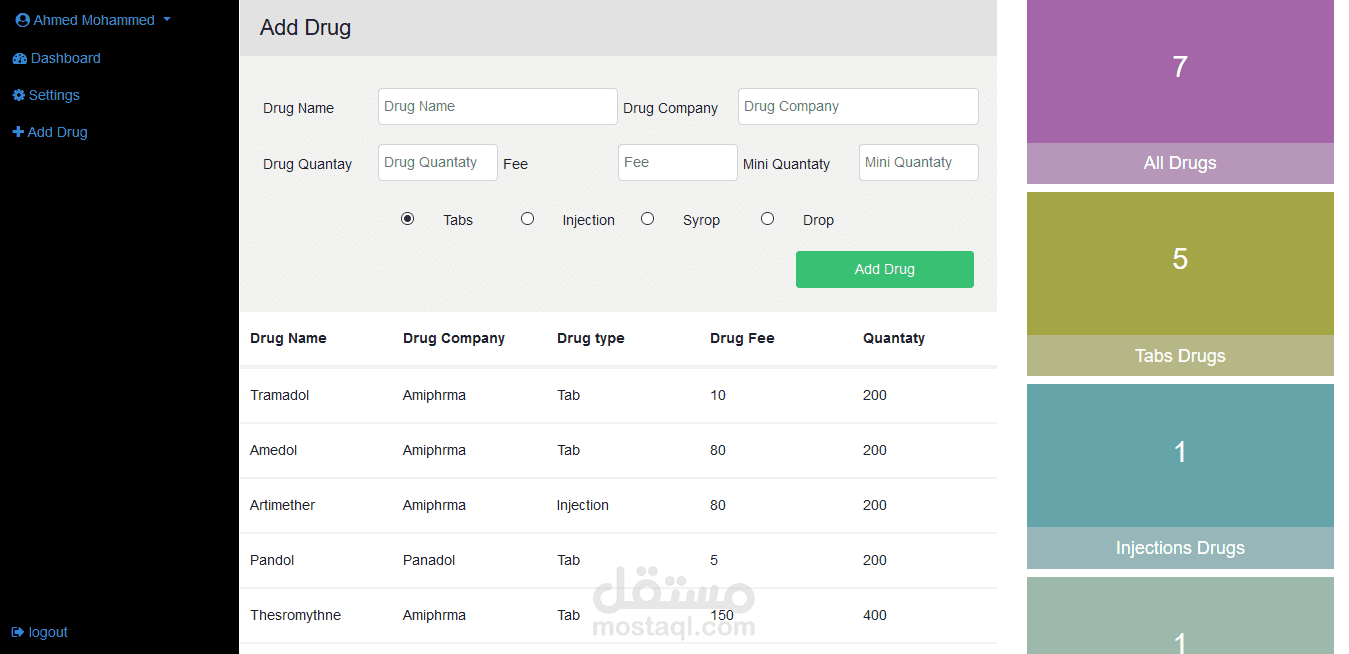Click the Add Drug panel heading
The image size is (1349, 654).
pos(305,27)
